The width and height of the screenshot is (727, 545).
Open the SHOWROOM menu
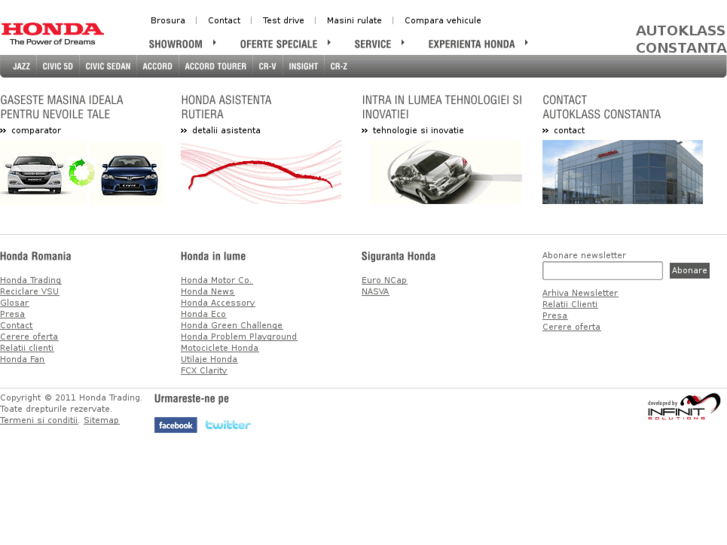click(x=176, y=44)
